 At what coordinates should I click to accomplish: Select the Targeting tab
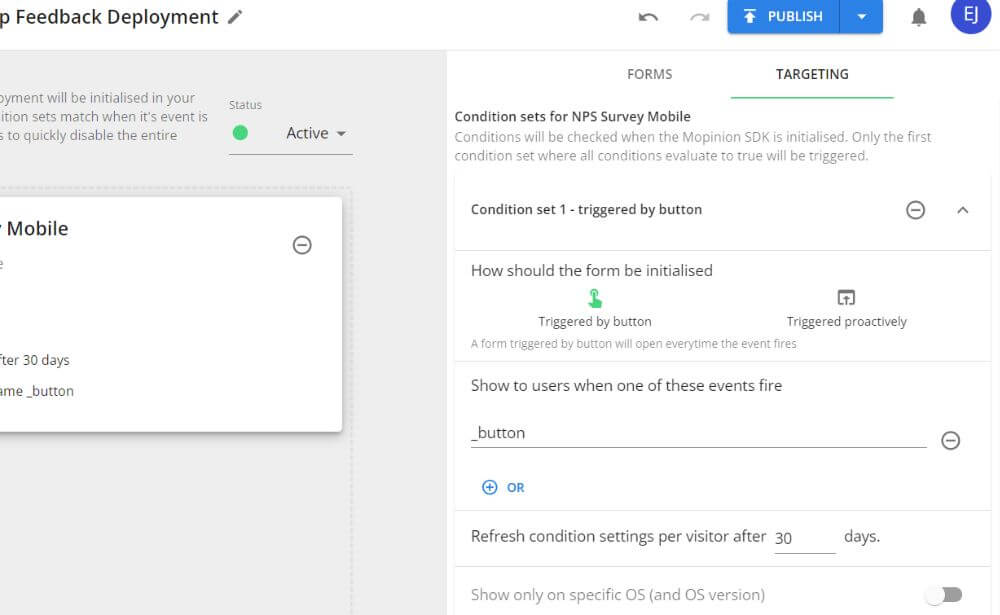[x=812, y=74]
